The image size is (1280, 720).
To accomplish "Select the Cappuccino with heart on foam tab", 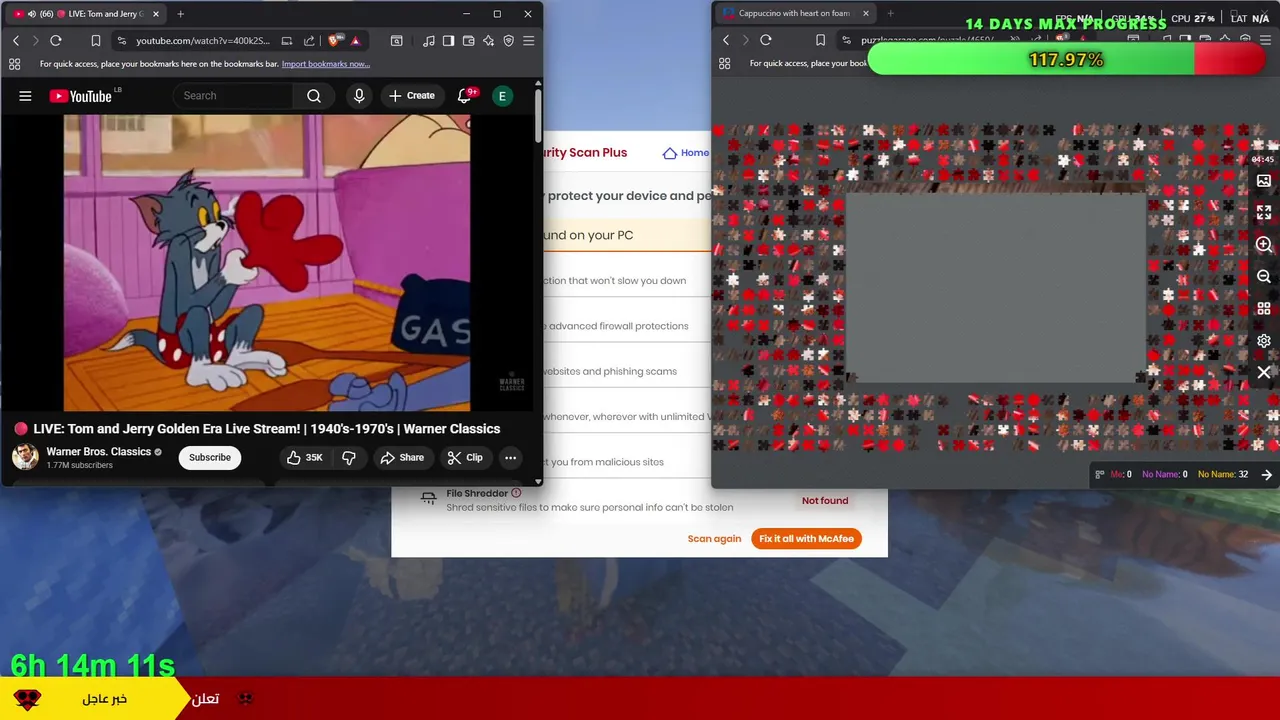I will [x=794, y=14].
